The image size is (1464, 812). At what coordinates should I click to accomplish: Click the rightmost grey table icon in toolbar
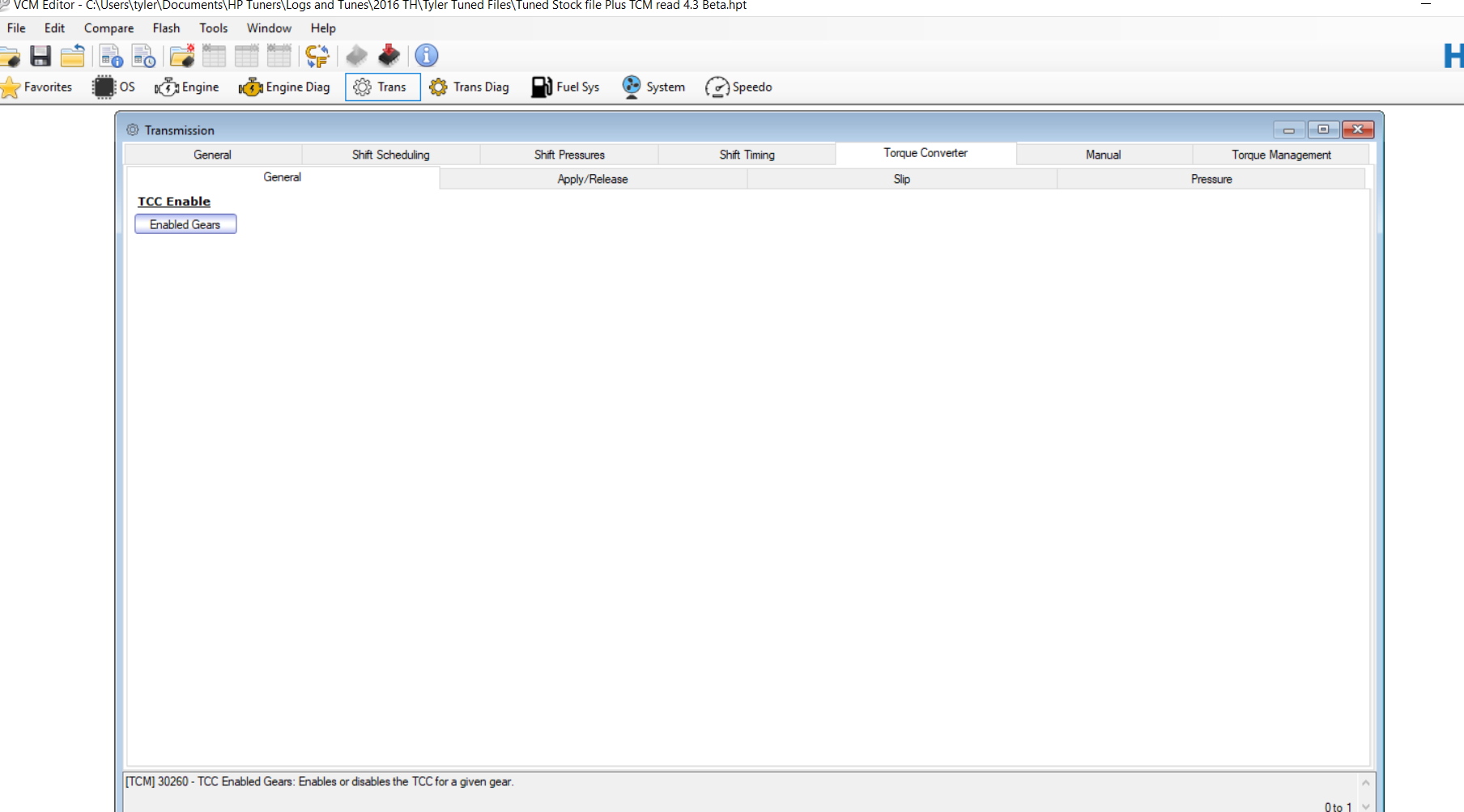pyautogui.click(x=279, y=56)
